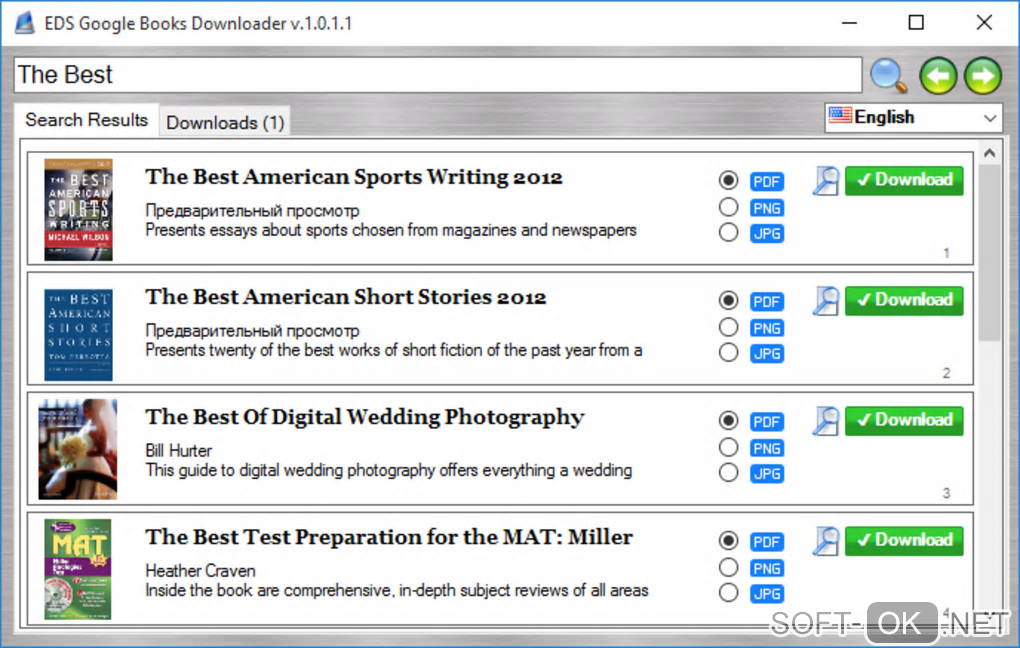Click PNG format icon for MAT Test Preparation
The height and width of the screenshot is (648, 1020).
coord(767,569)
